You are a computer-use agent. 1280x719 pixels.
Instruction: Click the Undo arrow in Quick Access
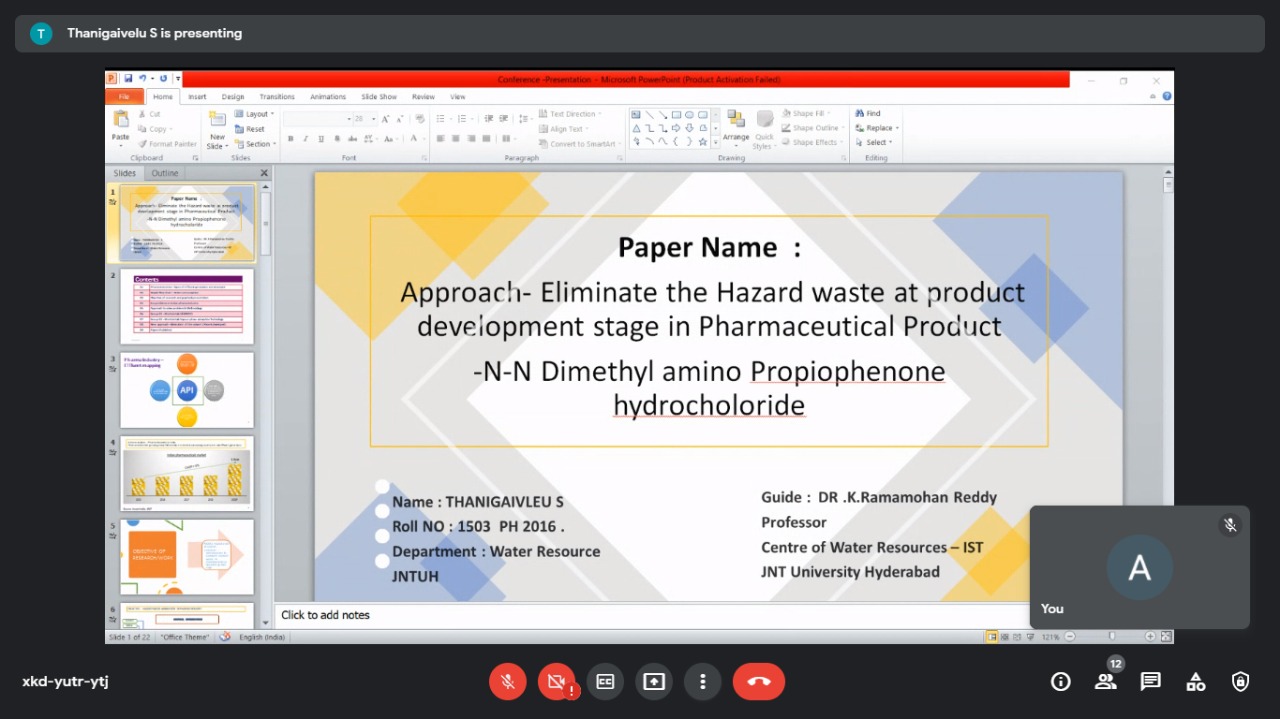coord(142,79)
